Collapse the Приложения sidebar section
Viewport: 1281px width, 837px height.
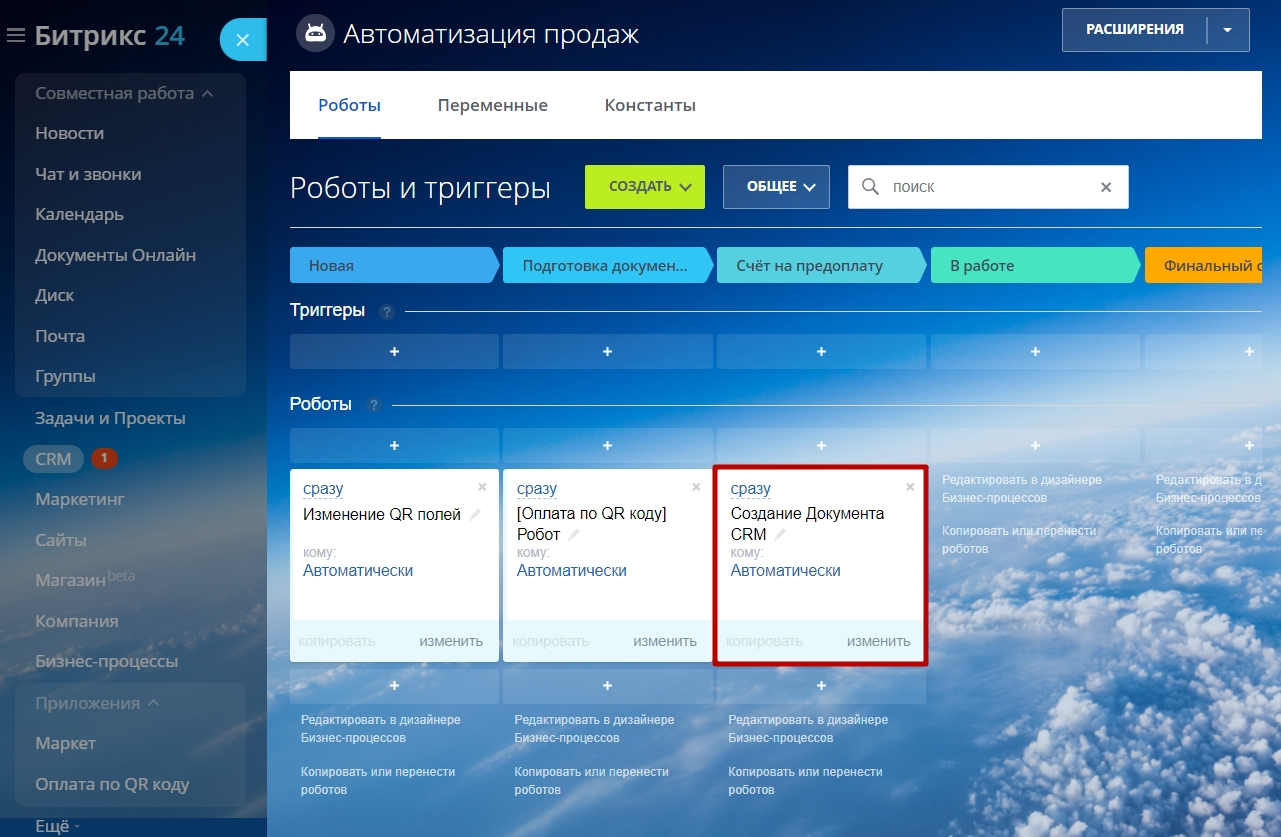[97, 703]
